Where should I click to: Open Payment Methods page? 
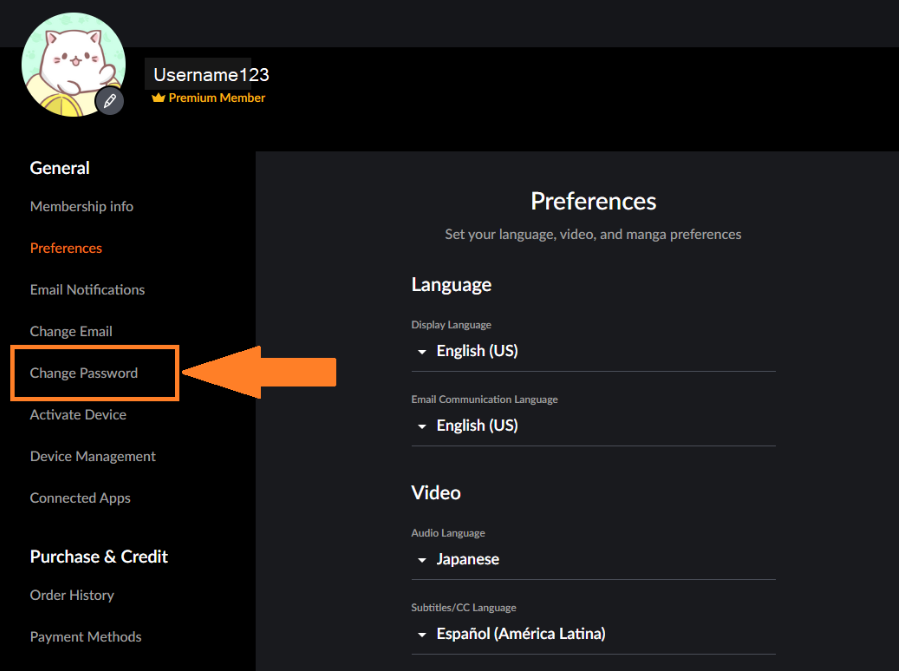coord(85,637)
